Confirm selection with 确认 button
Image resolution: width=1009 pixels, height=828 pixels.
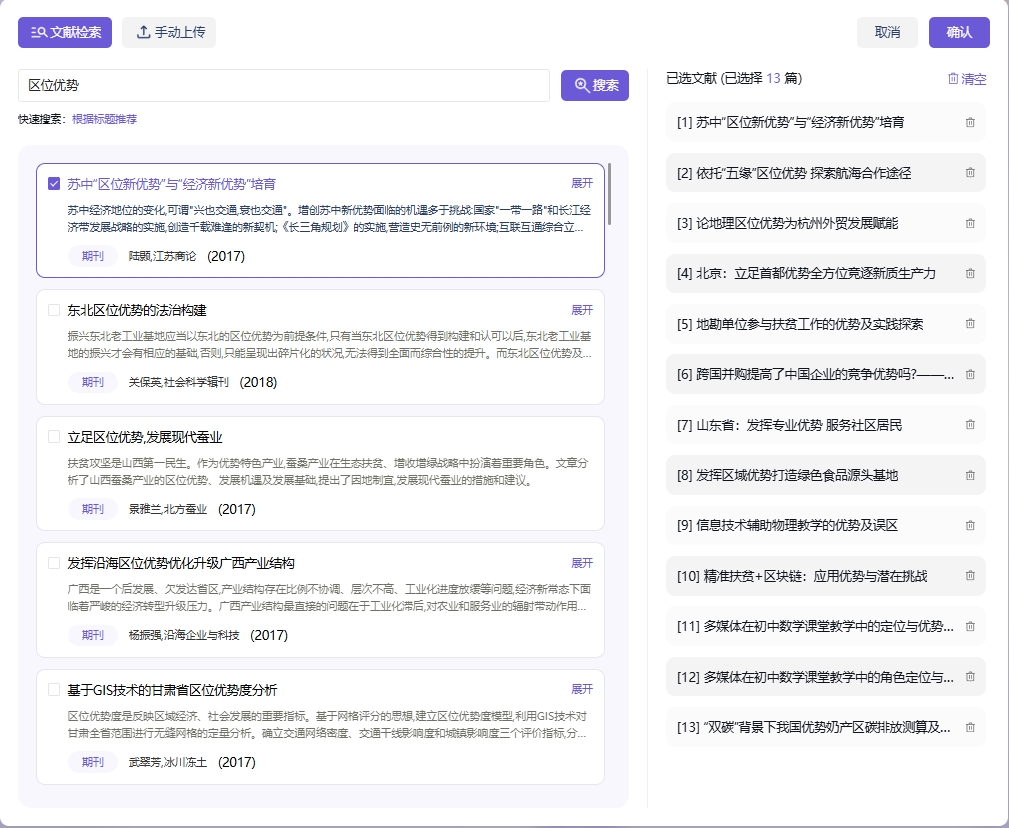click(959, 32)
